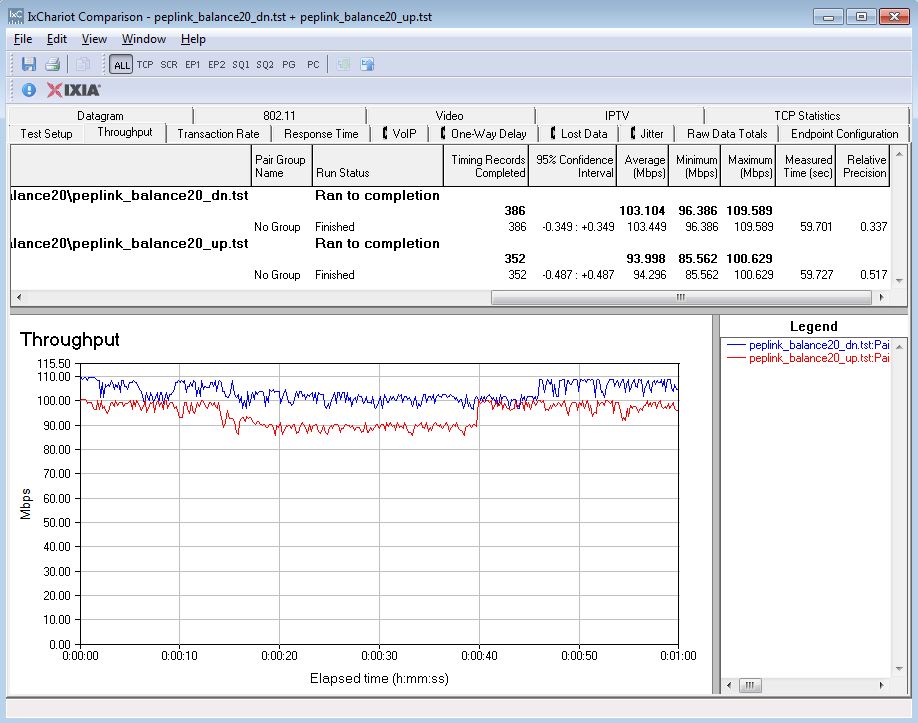Open the 802.11 tab

click(x=279, y=116)
